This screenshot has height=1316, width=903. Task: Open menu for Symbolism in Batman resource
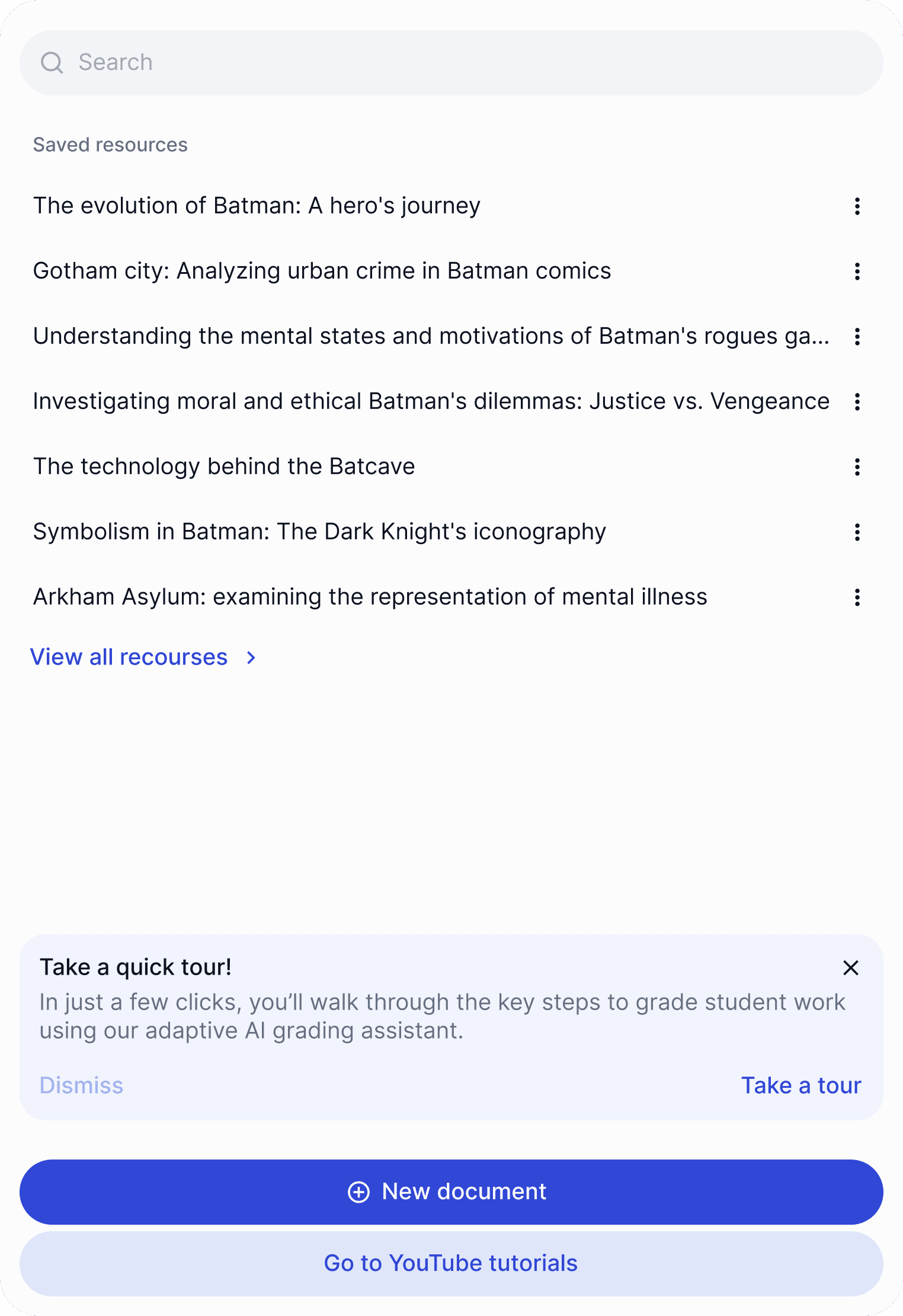point(857,532)
